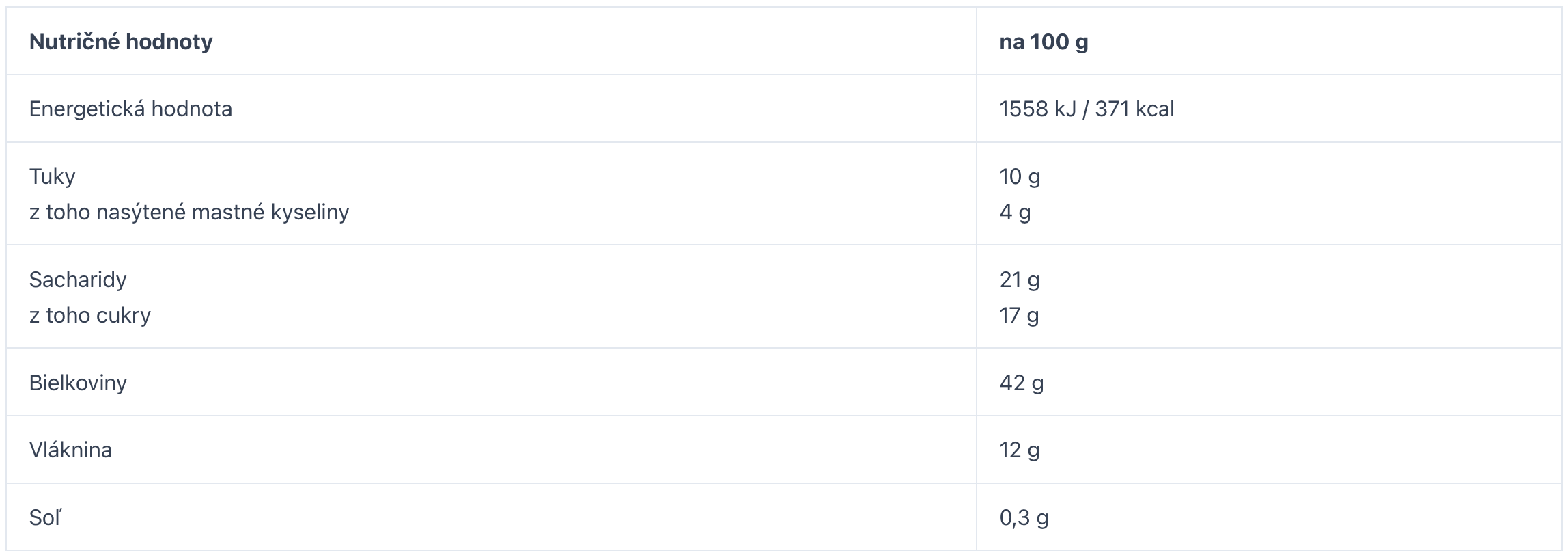1568x555 pixels.
Task: Select the Vláknina row label
Action: click(x=70, y=450)
